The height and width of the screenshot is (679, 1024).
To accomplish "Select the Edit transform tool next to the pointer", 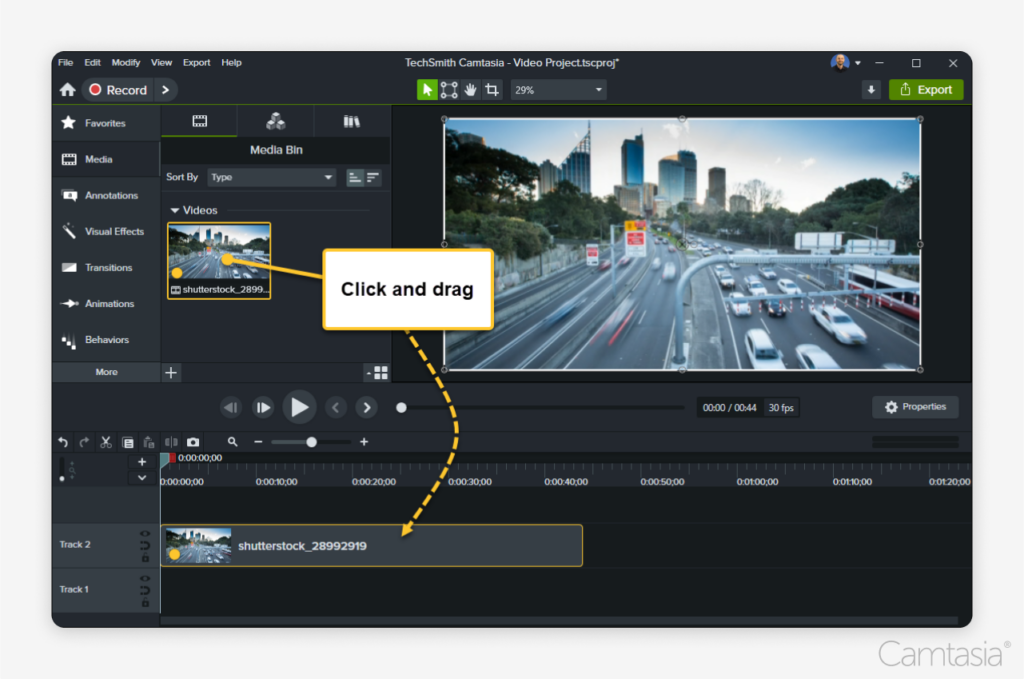I will click(x=447, y=89).
